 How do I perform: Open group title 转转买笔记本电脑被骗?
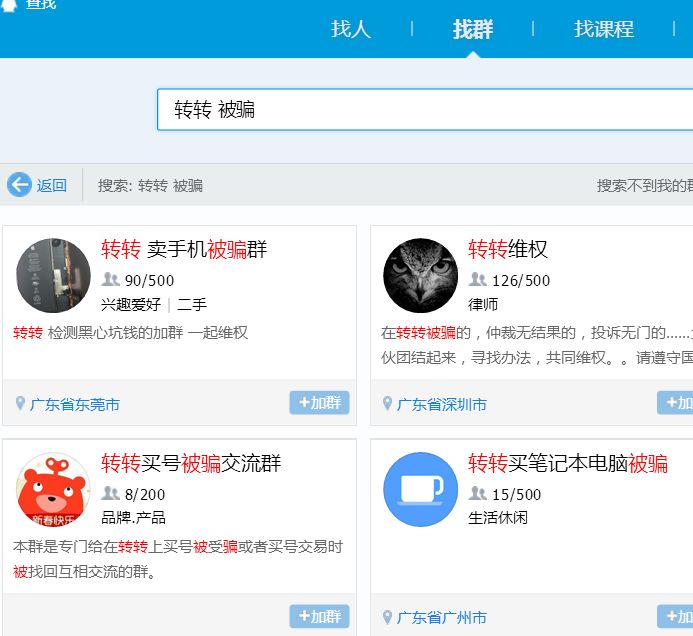pos(568,463)
